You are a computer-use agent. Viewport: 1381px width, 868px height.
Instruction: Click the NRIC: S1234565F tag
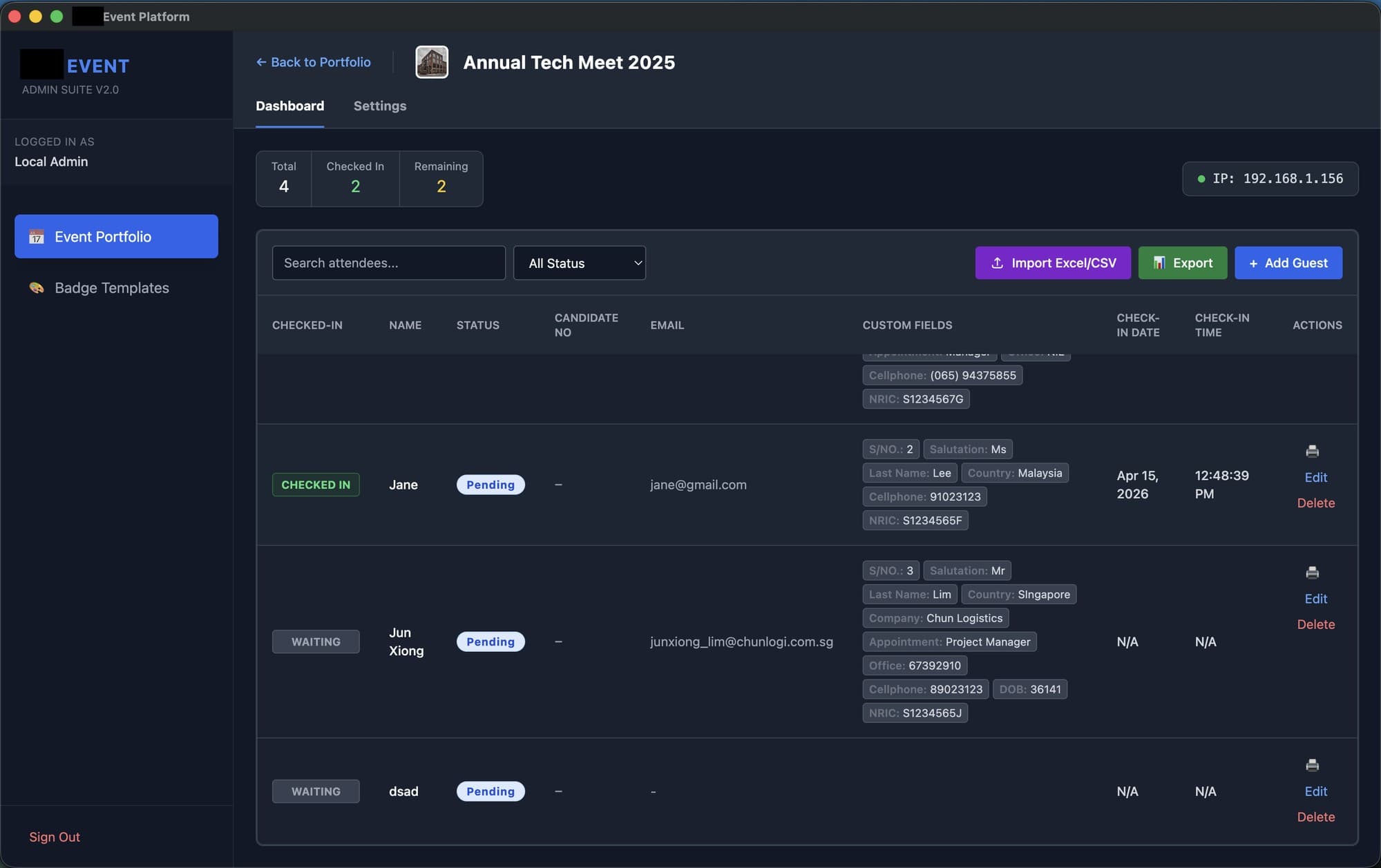915,520
